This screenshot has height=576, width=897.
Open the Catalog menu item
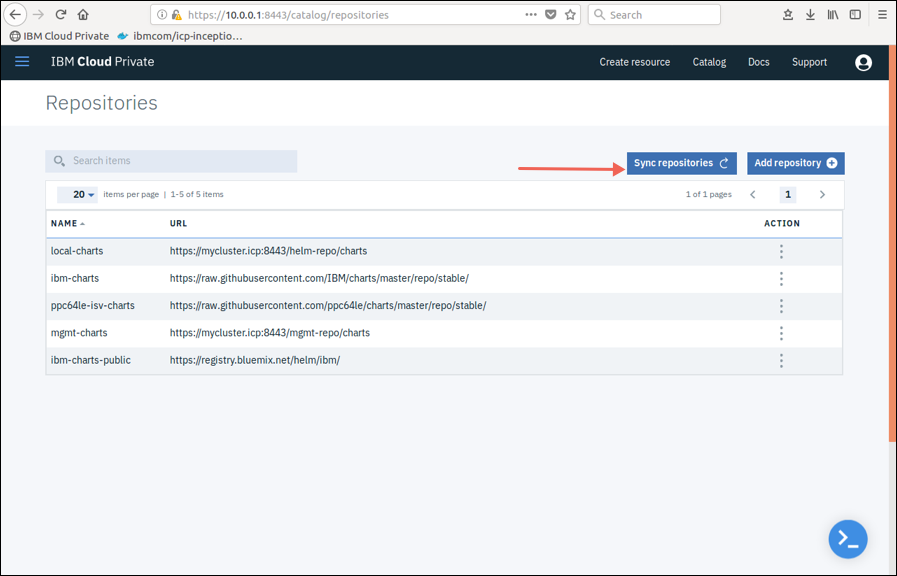pyautogui.click(x=709, y=62)
